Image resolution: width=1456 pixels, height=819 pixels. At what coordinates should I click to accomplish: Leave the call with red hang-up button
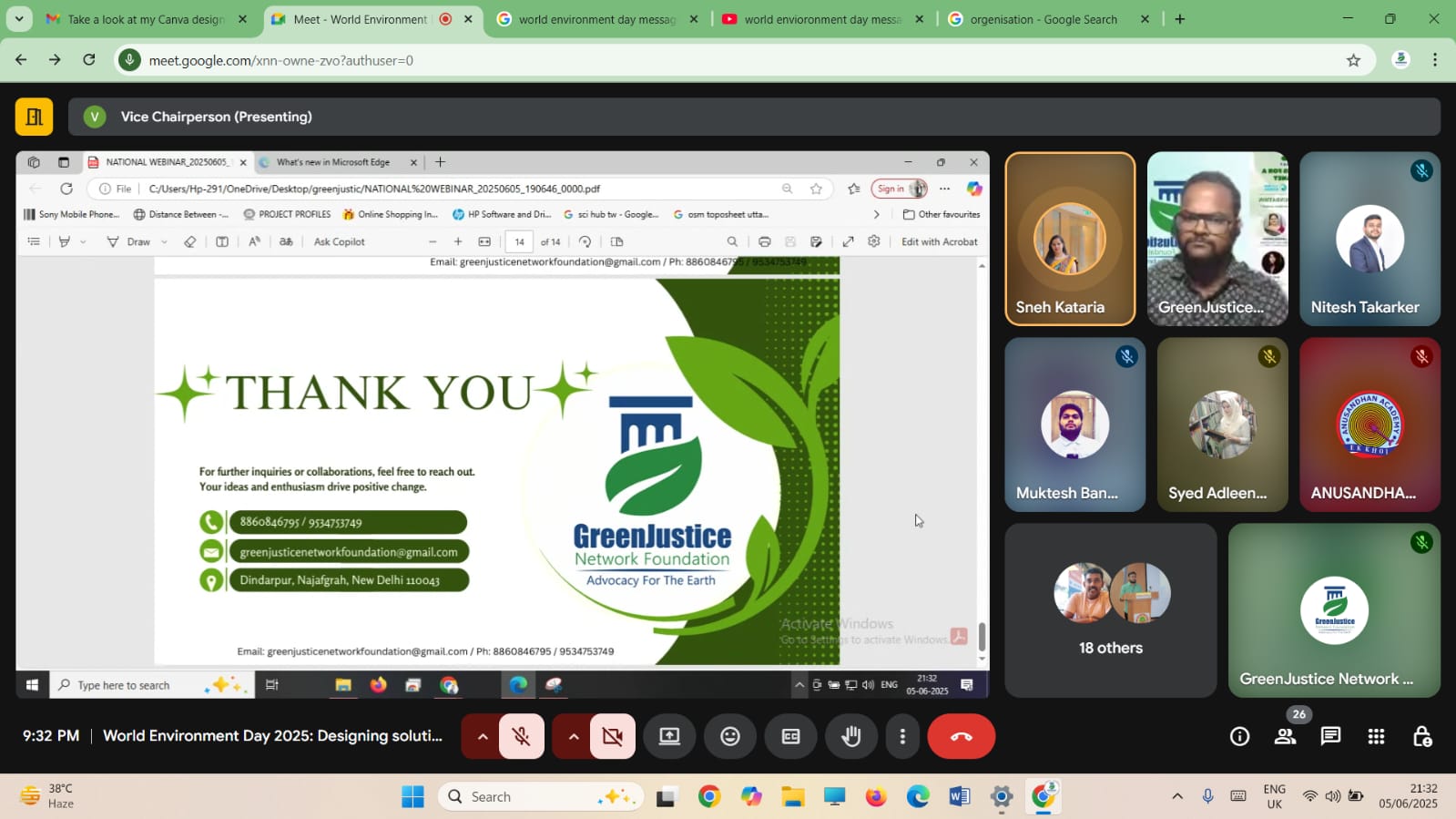coord(961,736)
